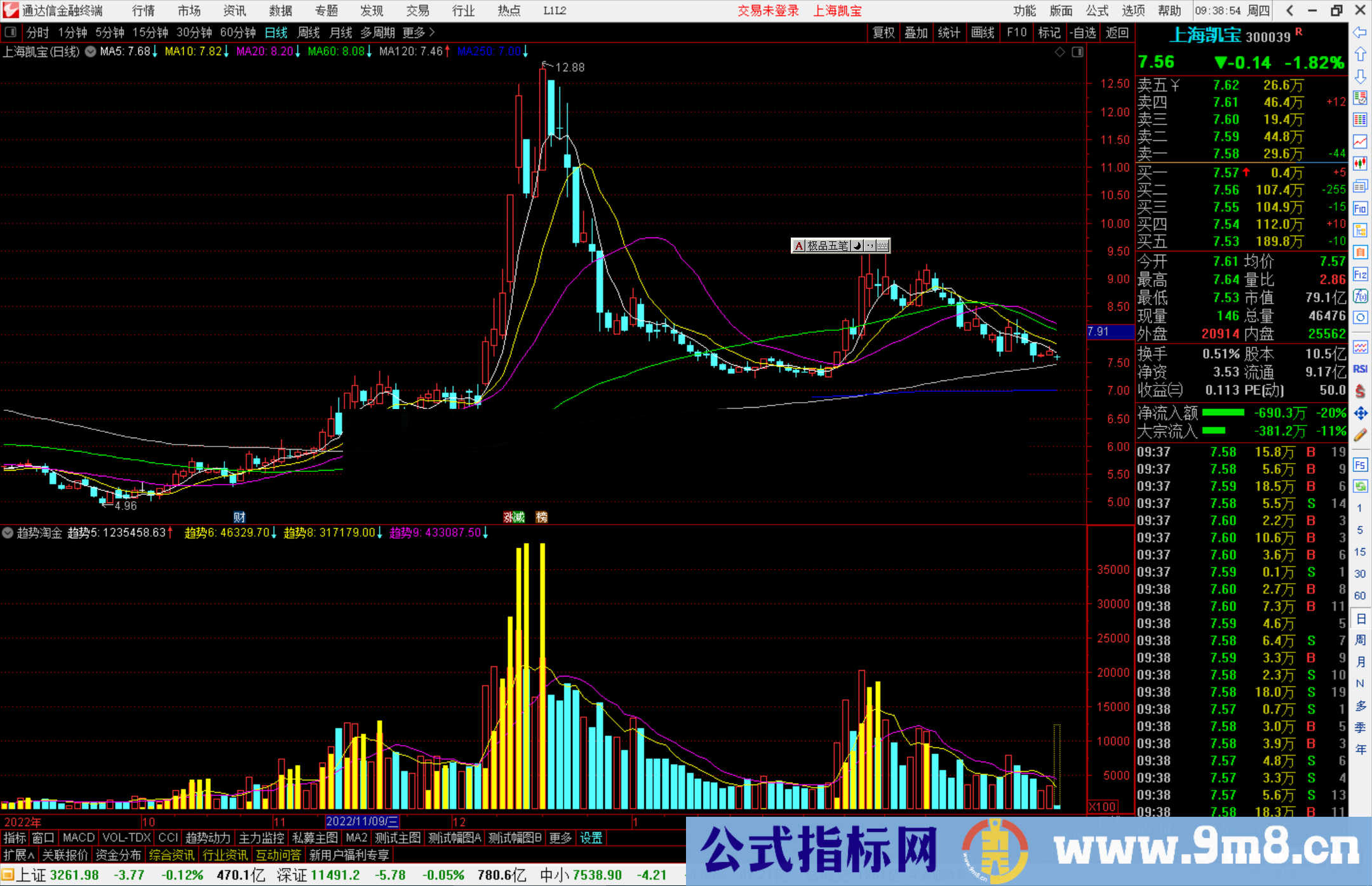
Task: Click the four-way move arrows icon
Action: [x=1360, y=413]
